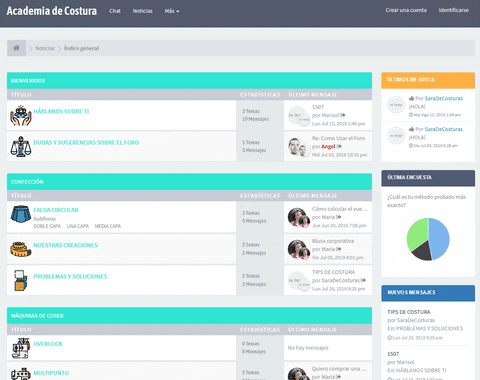
Task: Click Crear una cuenta link
Action: coord(406,10)
